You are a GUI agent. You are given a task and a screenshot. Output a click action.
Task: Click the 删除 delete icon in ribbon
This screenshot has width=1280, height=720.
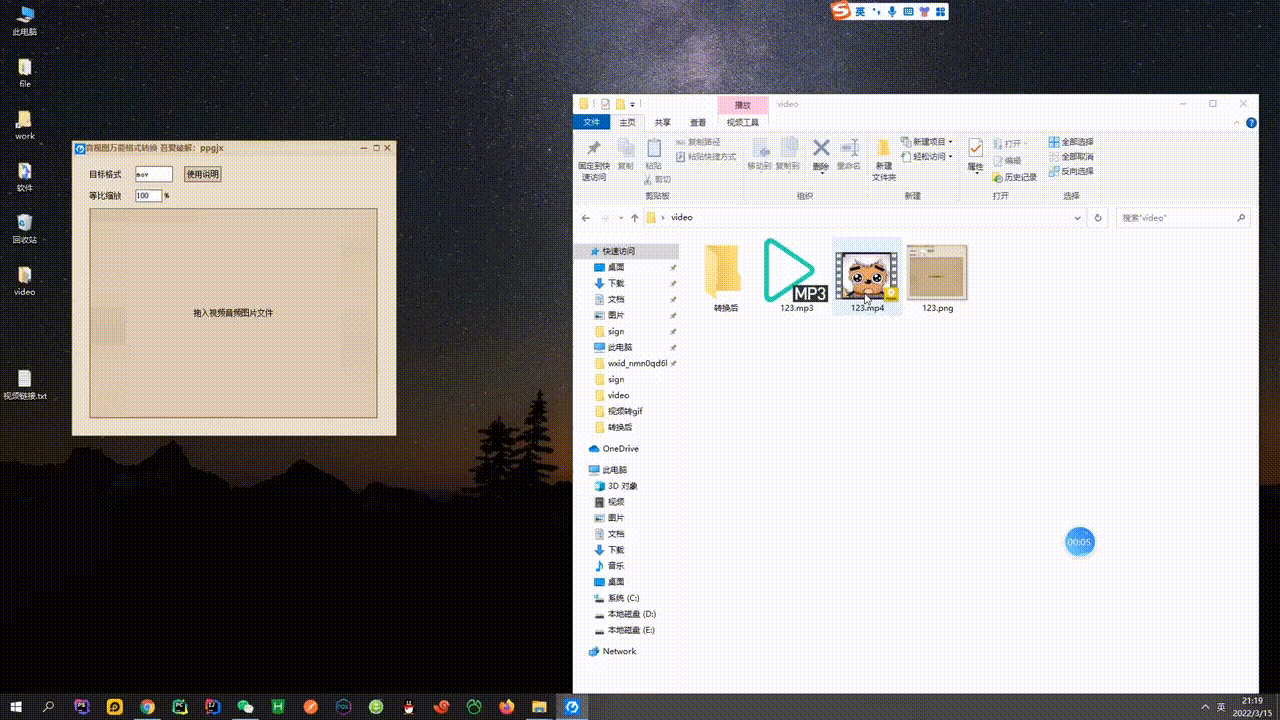pyautogui.click(x=821, y=151)
